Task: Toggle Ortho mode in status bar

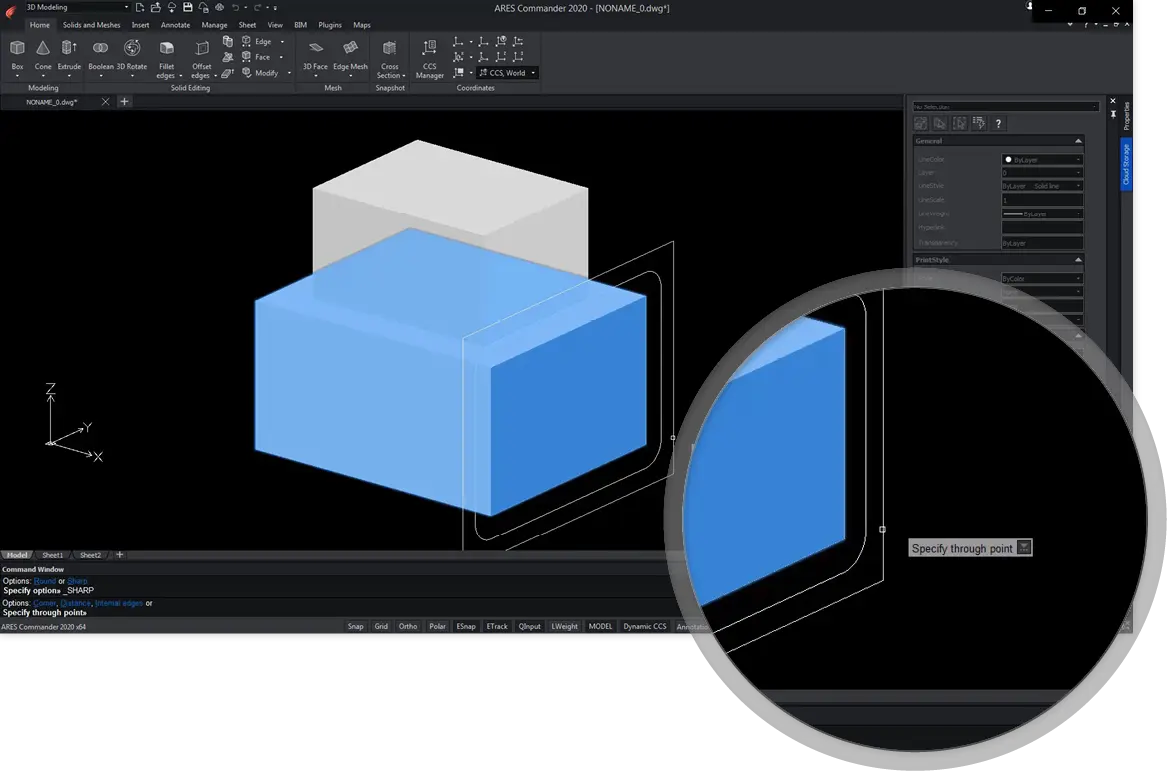Action: tap(408, 627)
